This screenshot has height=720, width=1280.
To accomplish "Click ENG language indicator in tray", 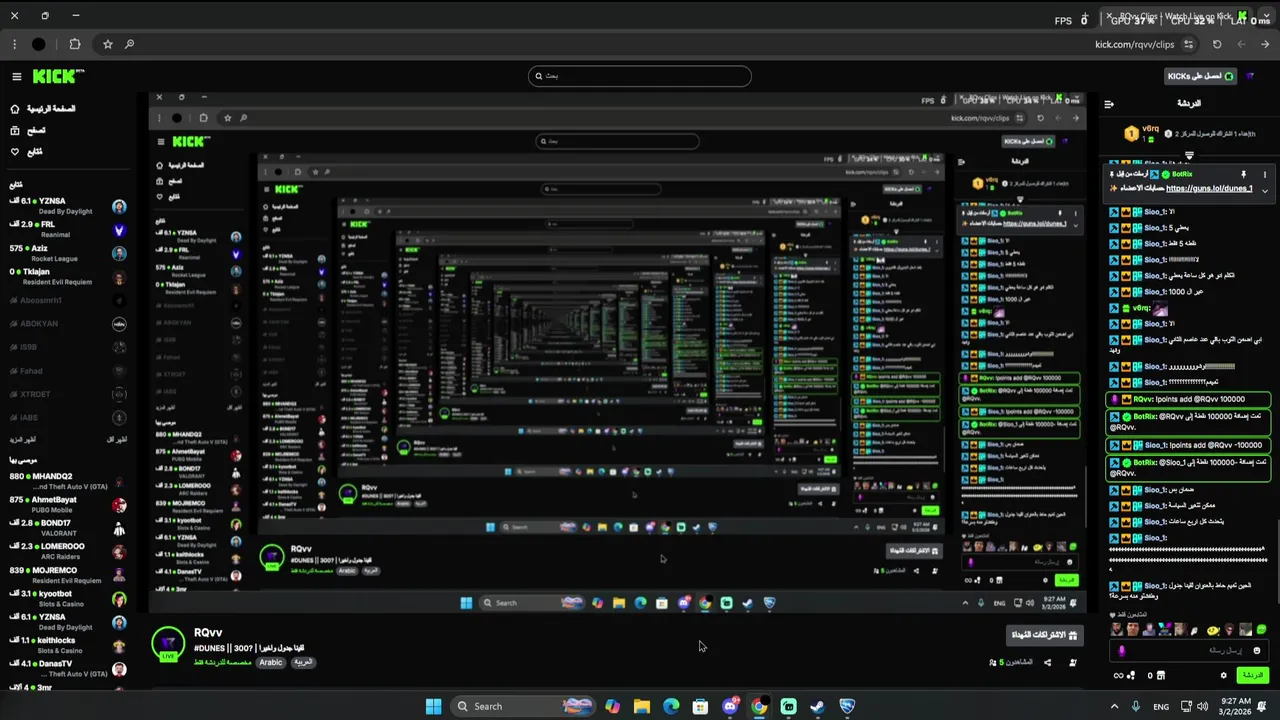I will (1161, 706).
